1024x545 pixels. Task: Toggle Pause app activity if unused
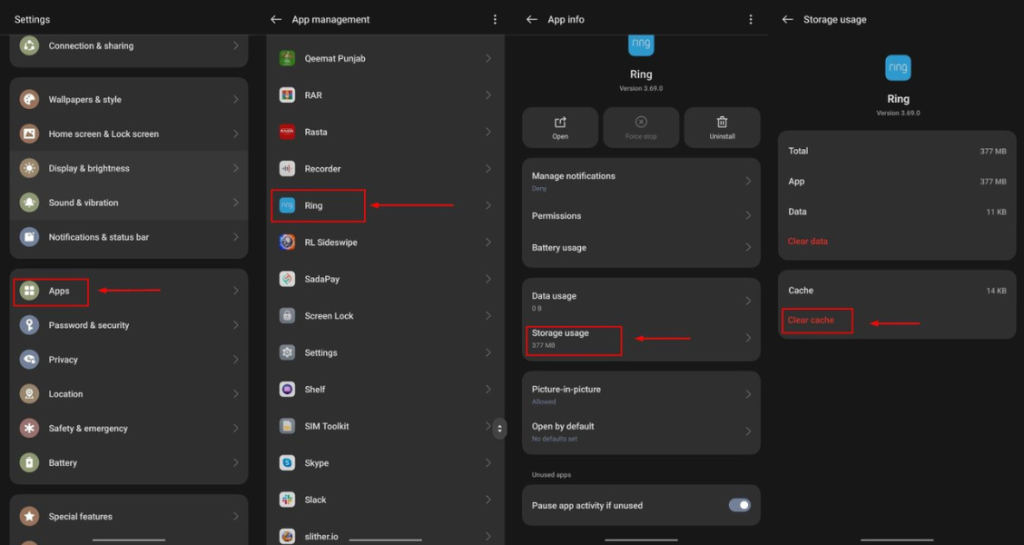pos(739,505)
